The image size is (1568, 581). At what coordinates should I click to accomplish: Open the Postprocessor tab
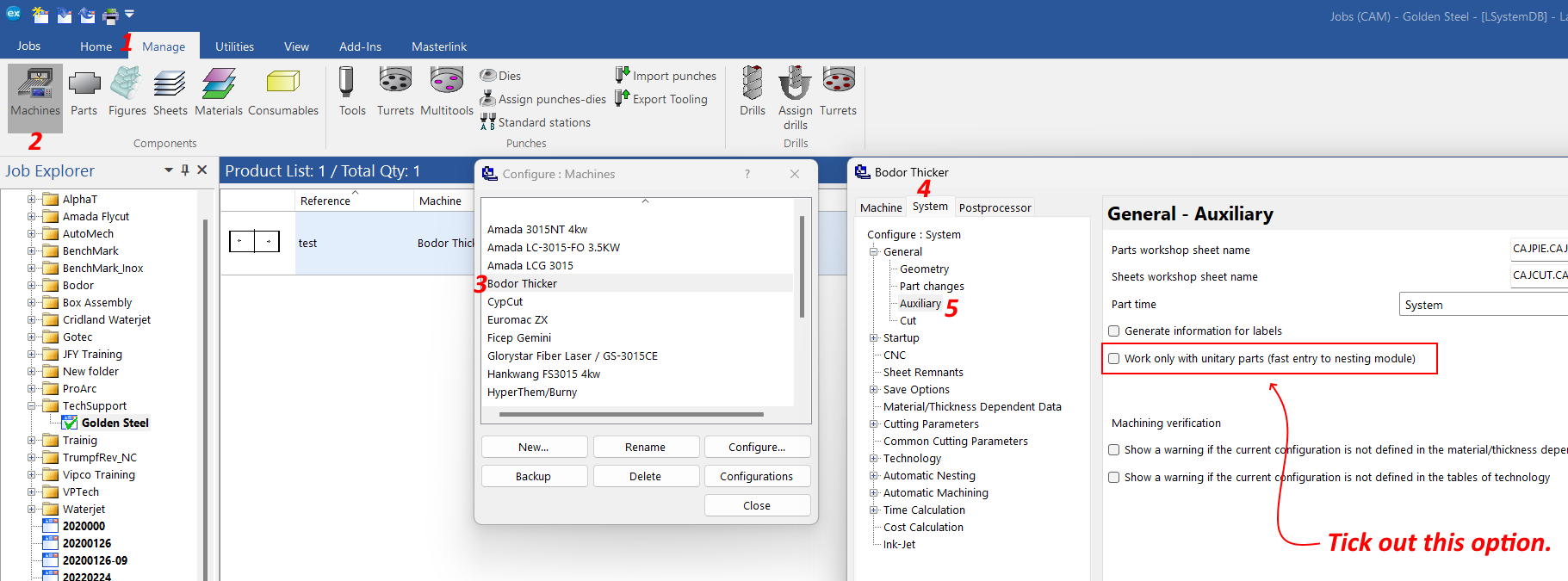tap(995, 207)
